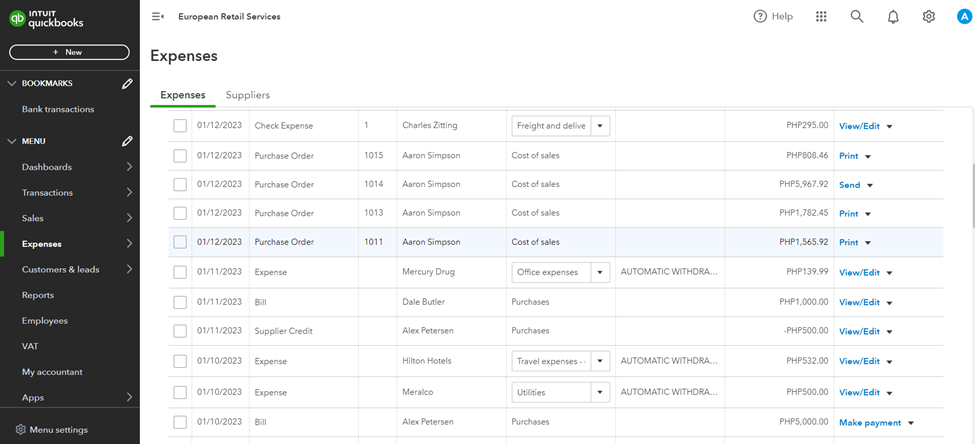
Task: Click the QuickBooks logo icon
Action: (17, 17)
